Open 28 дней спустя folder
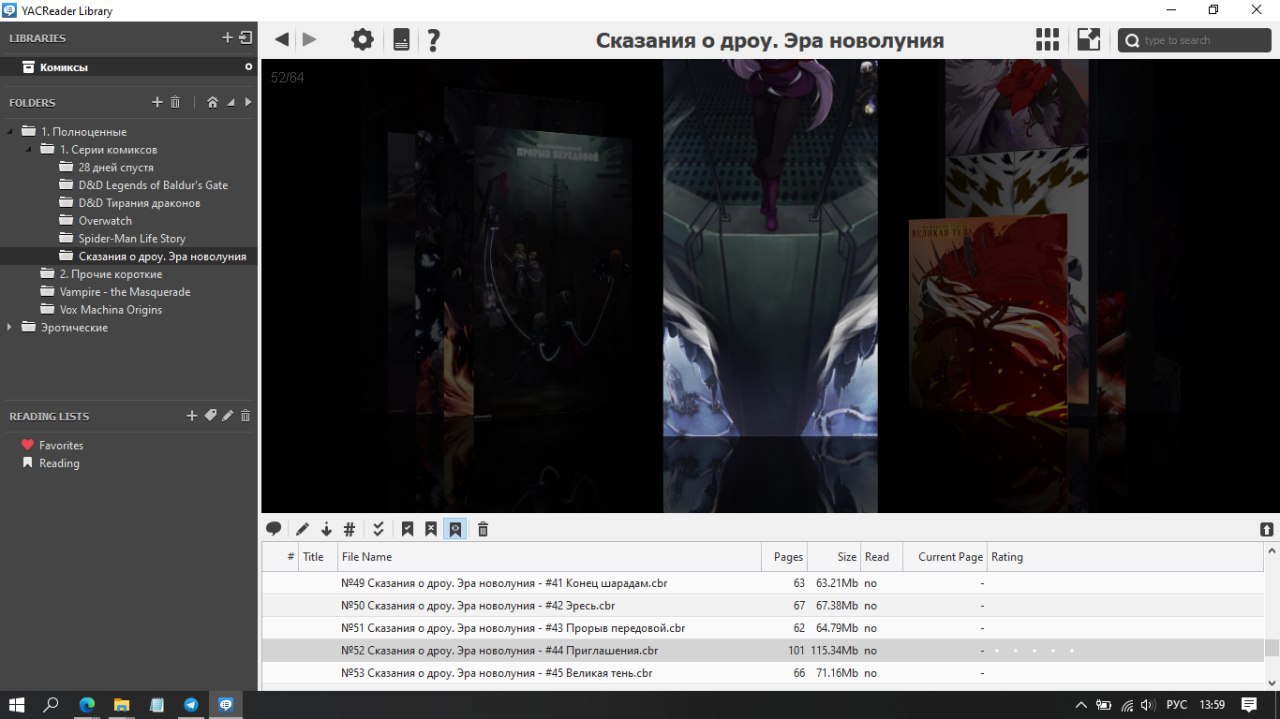The image size is (1280, 719). coord(116,167)
